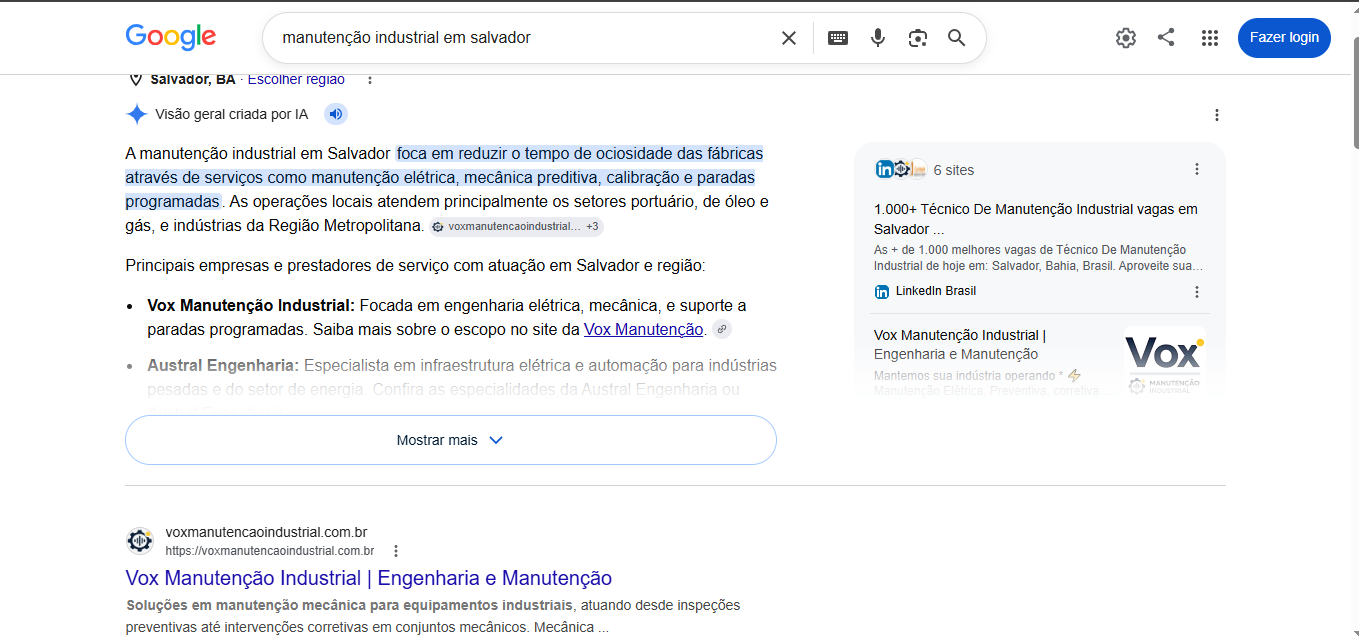Image resolution: width=1359 pixels, height=639 pixels.
Task: Open LinkedIn Técnico De Manutenção vagas result
Action: [x=1035, y=219]
